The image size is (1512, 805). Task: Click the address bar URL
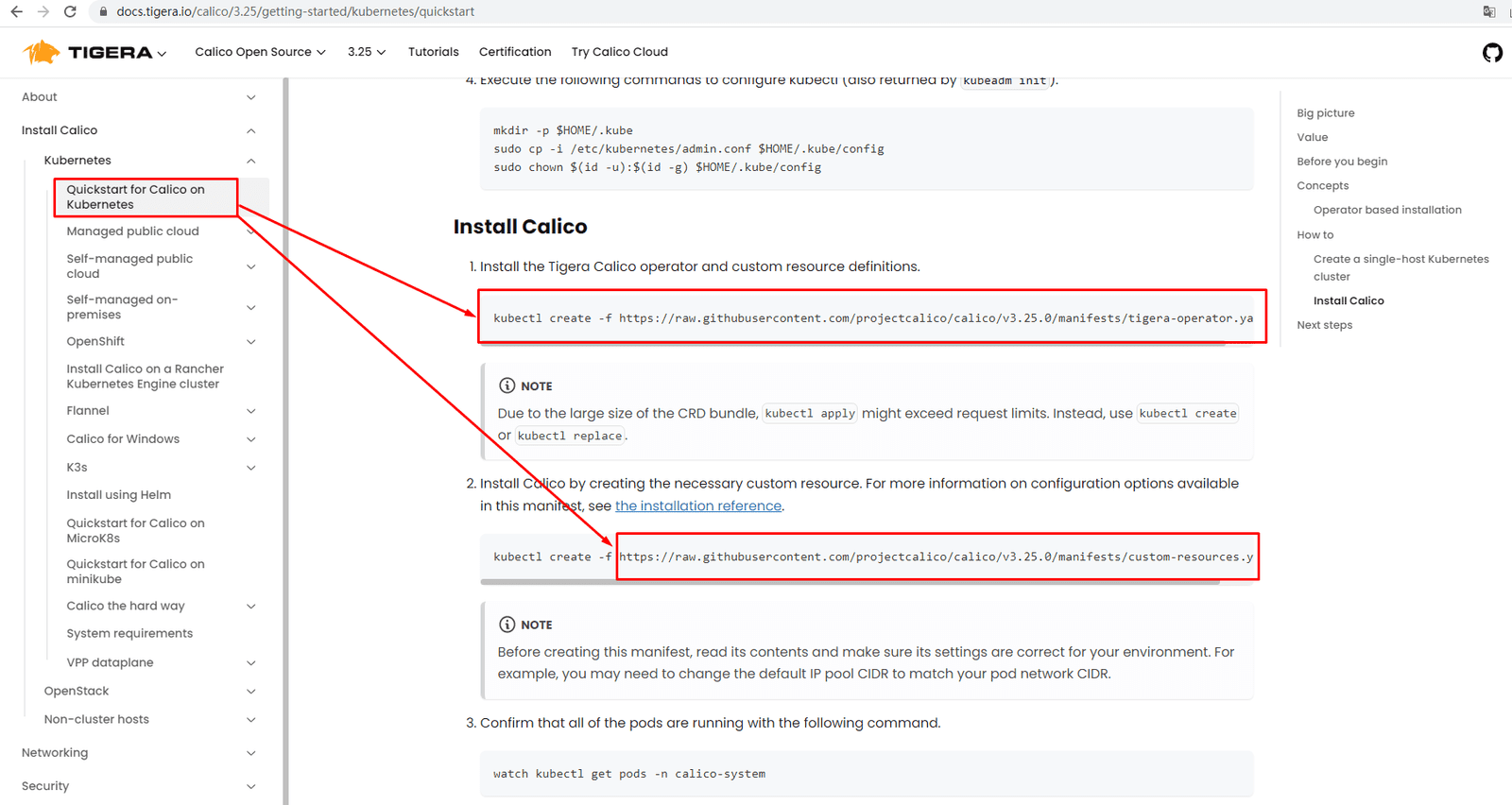(x=295, y=11)
